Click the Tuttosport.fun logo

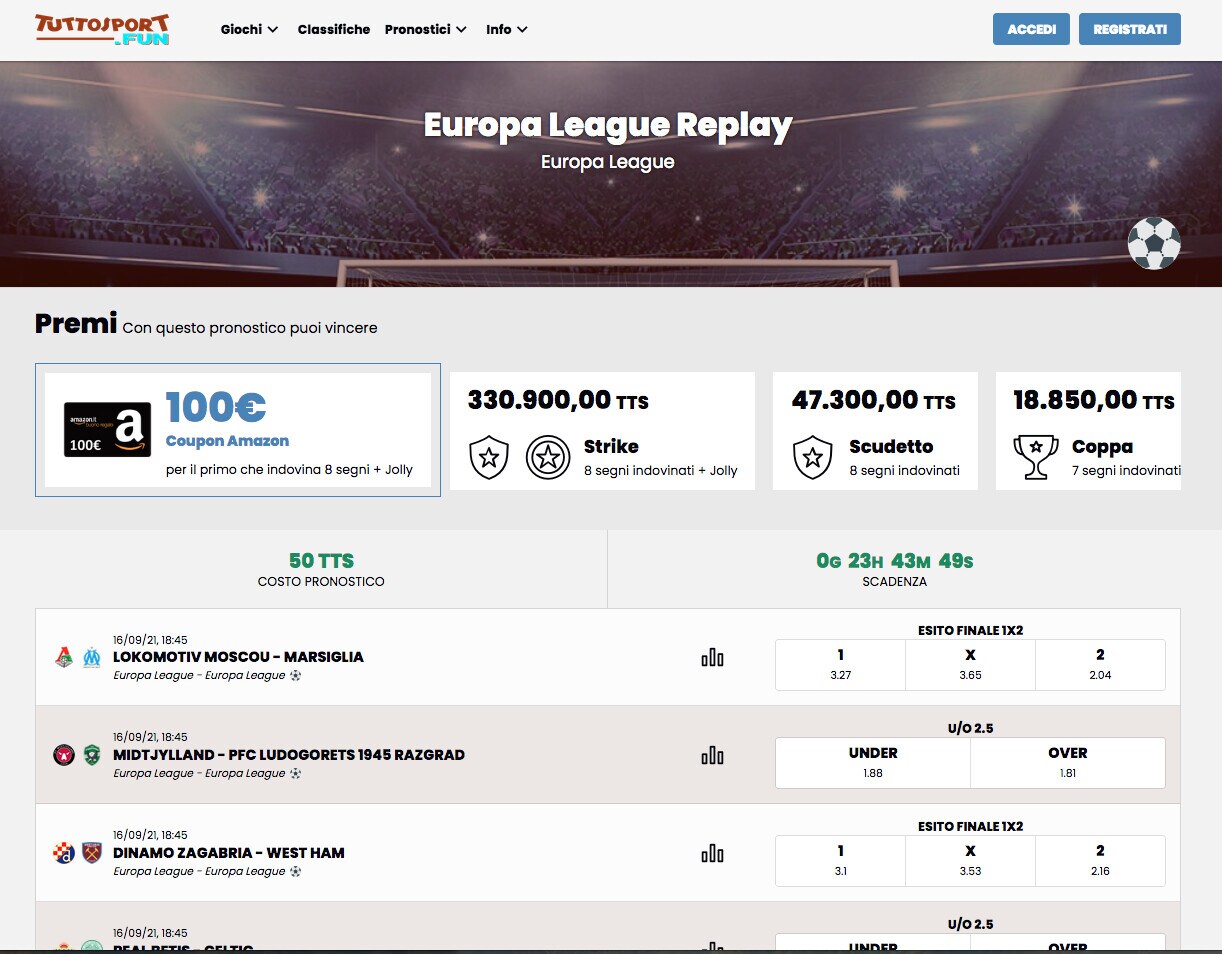[102, 29]
